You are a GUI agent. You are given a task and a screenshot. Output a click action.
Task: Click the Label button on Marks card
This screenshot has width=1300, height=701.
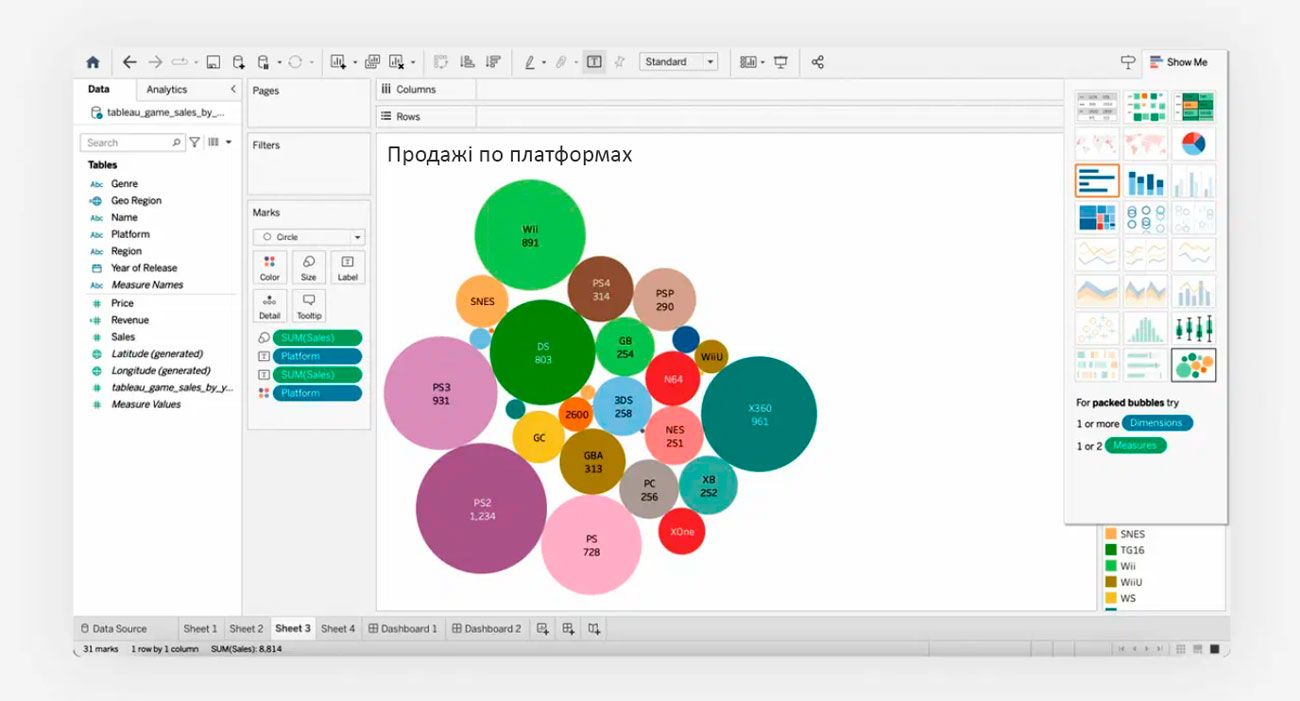tap(347, 267)
